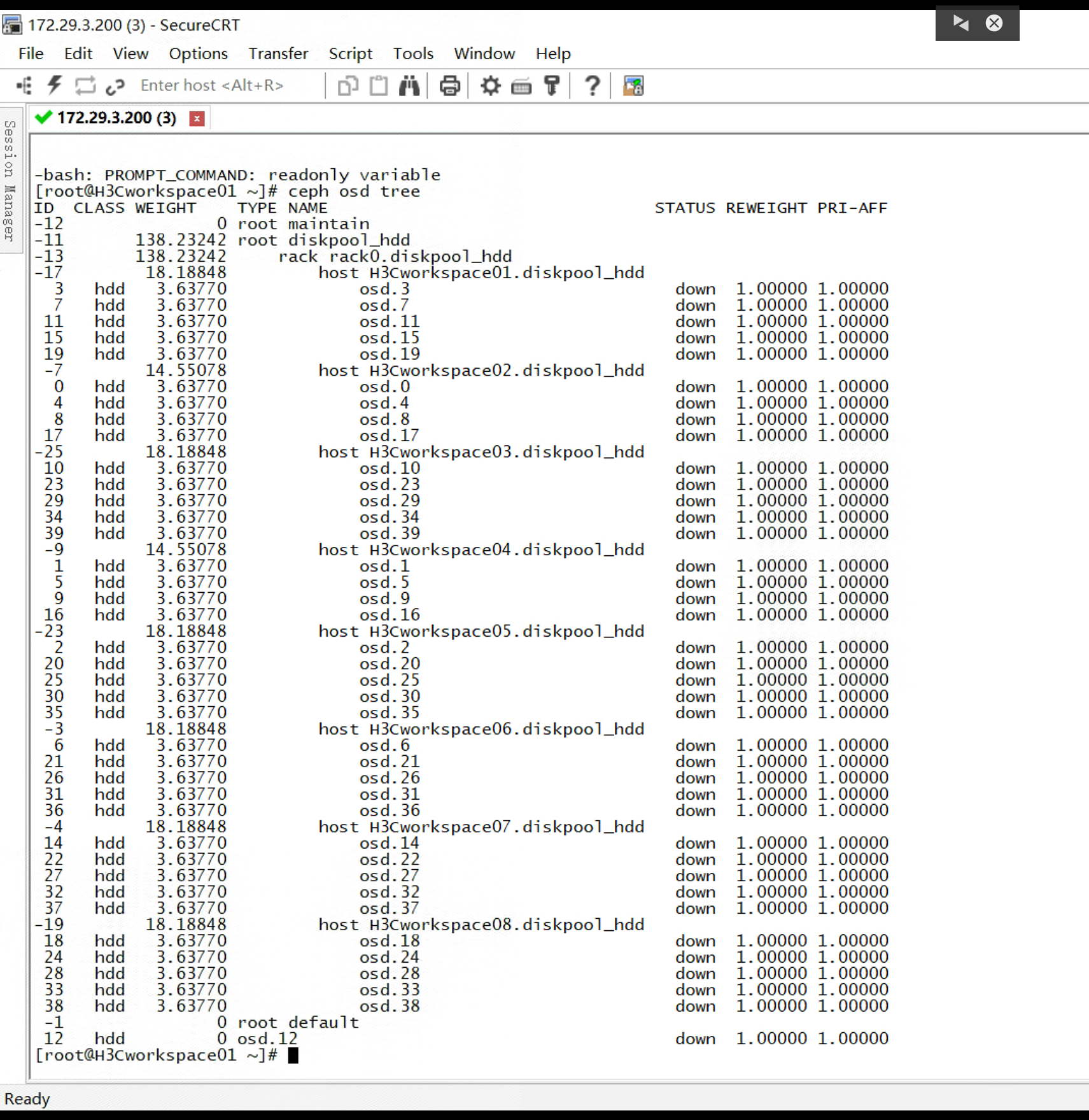Click "host H3Cworkspace01.diskpool_hdd" text
Image resolution: width=1089 pixels, height=1120 pixels.
pos(482,273)
